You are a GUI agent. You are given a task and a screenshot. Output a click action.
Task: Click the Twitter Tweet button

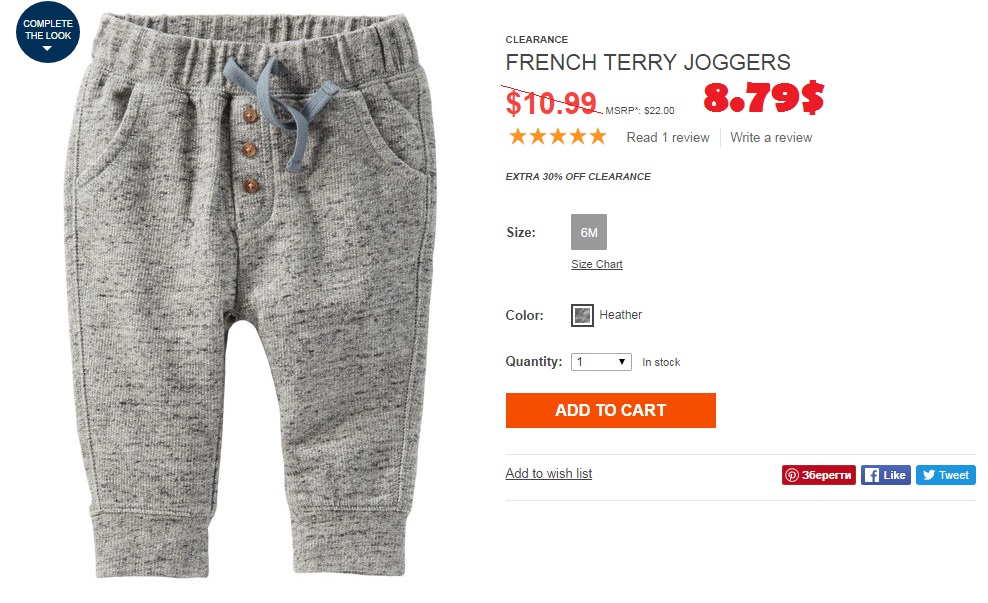point(946,475)
